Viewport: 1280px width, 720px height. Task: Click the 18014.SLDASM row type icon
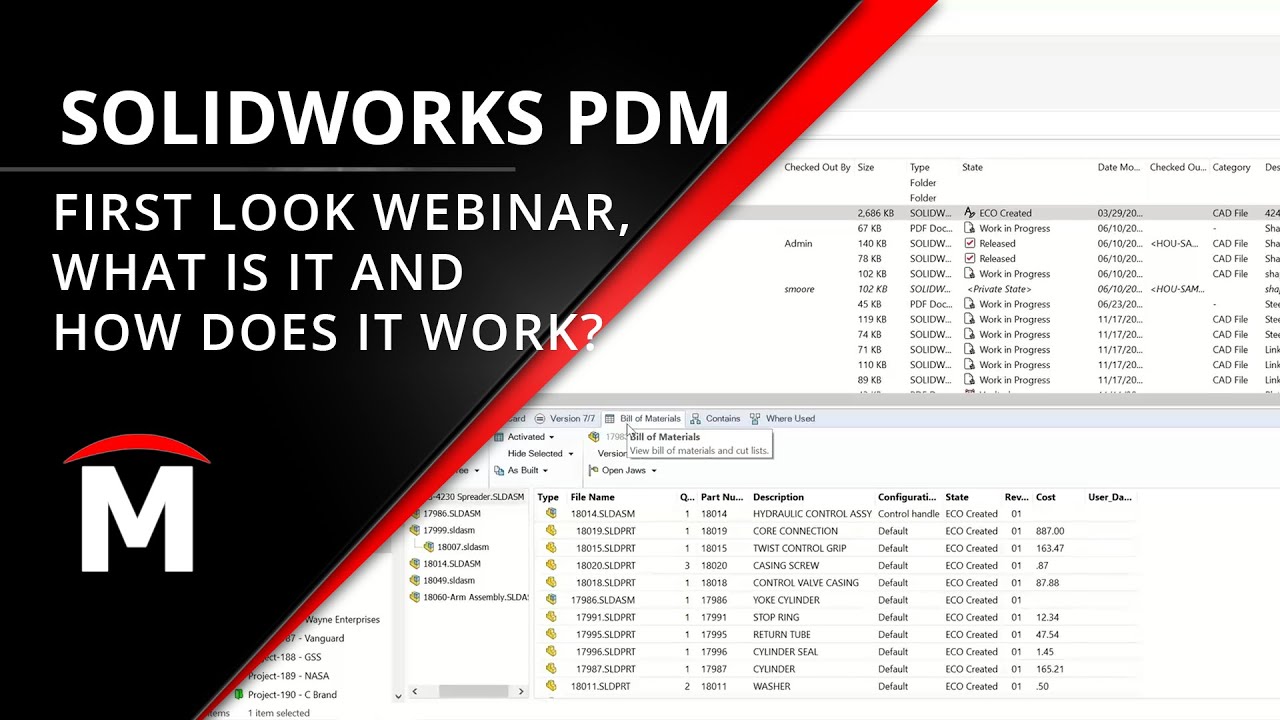click(x=551, y=514)
